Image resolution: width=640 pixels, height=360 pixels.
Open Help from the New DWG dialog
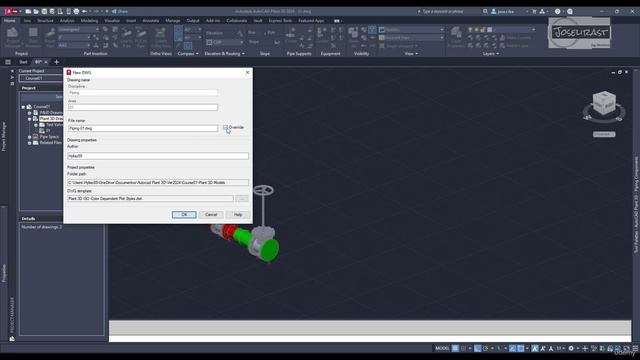click(238, 214)
